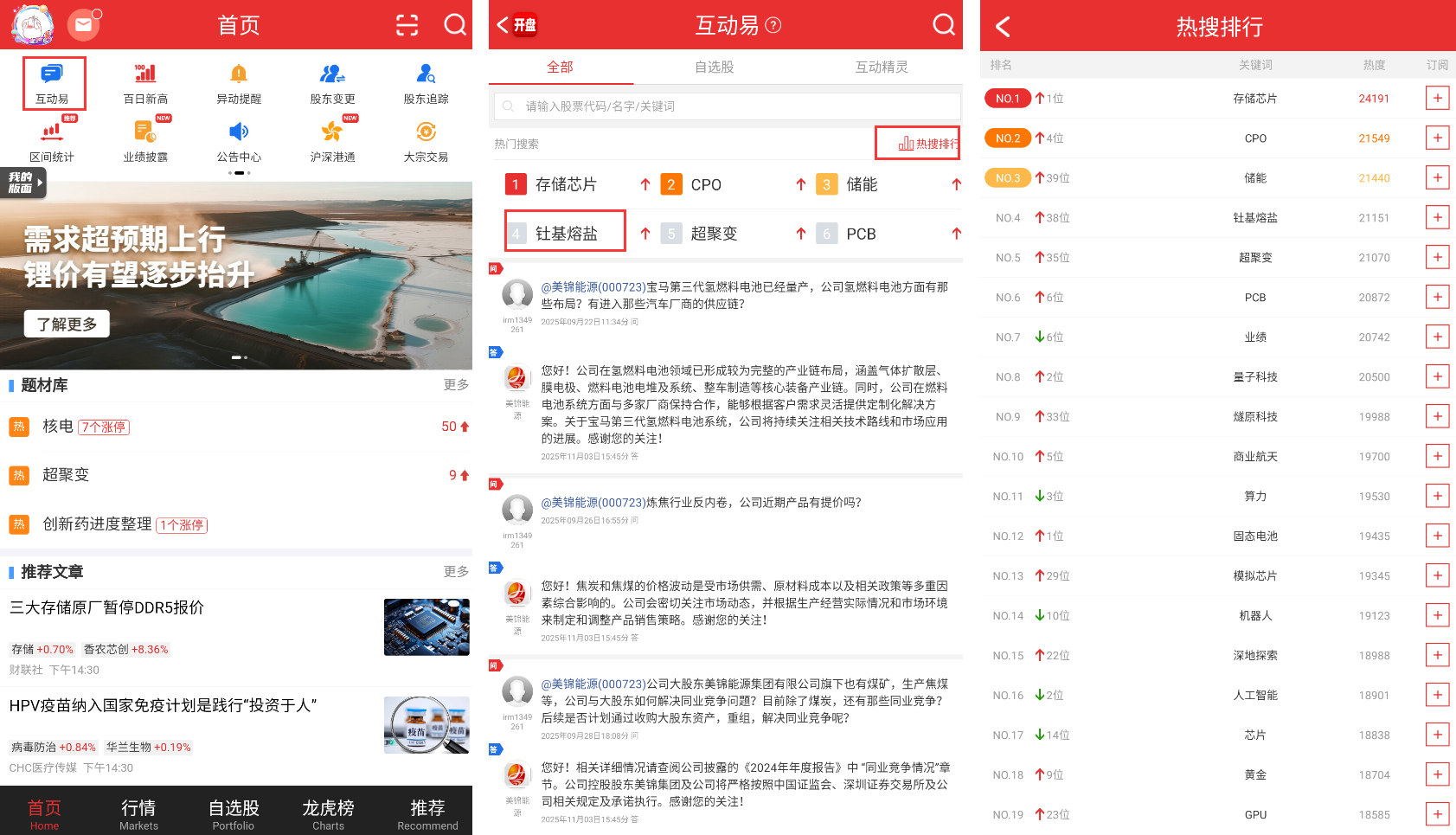Click the stock code search input field
This screenshot has width=1456, height=835.
point(727,106)
